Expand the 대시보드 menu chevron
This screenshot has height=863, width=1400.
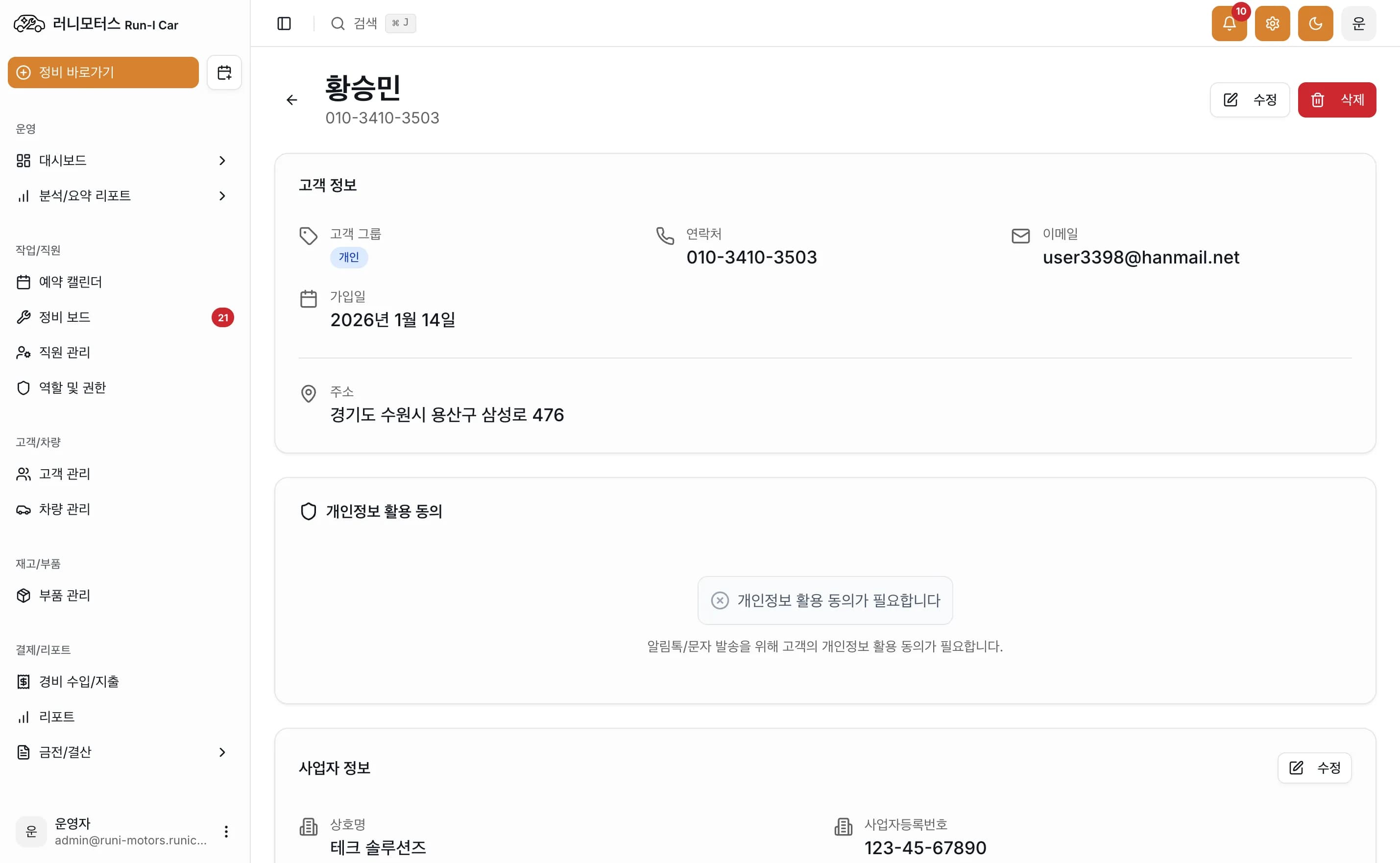222,160
